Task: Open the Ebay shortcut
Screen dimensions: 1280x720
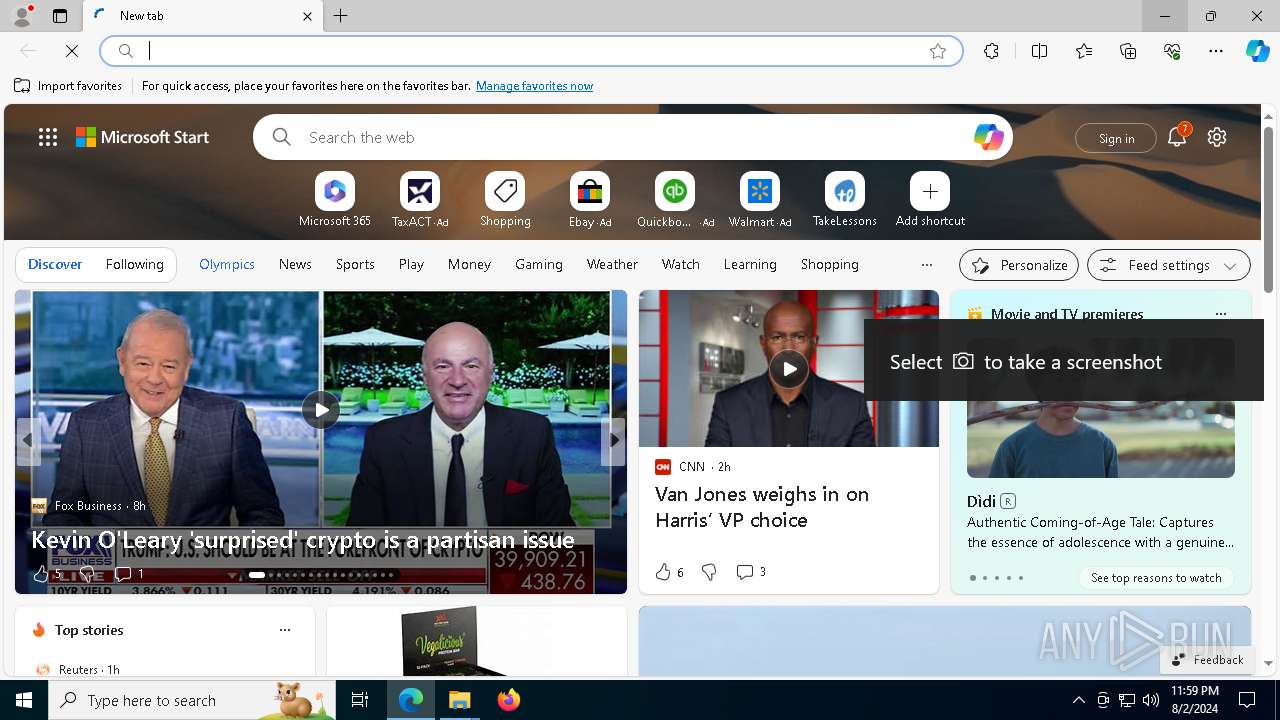Action: [x=590, y=200]
